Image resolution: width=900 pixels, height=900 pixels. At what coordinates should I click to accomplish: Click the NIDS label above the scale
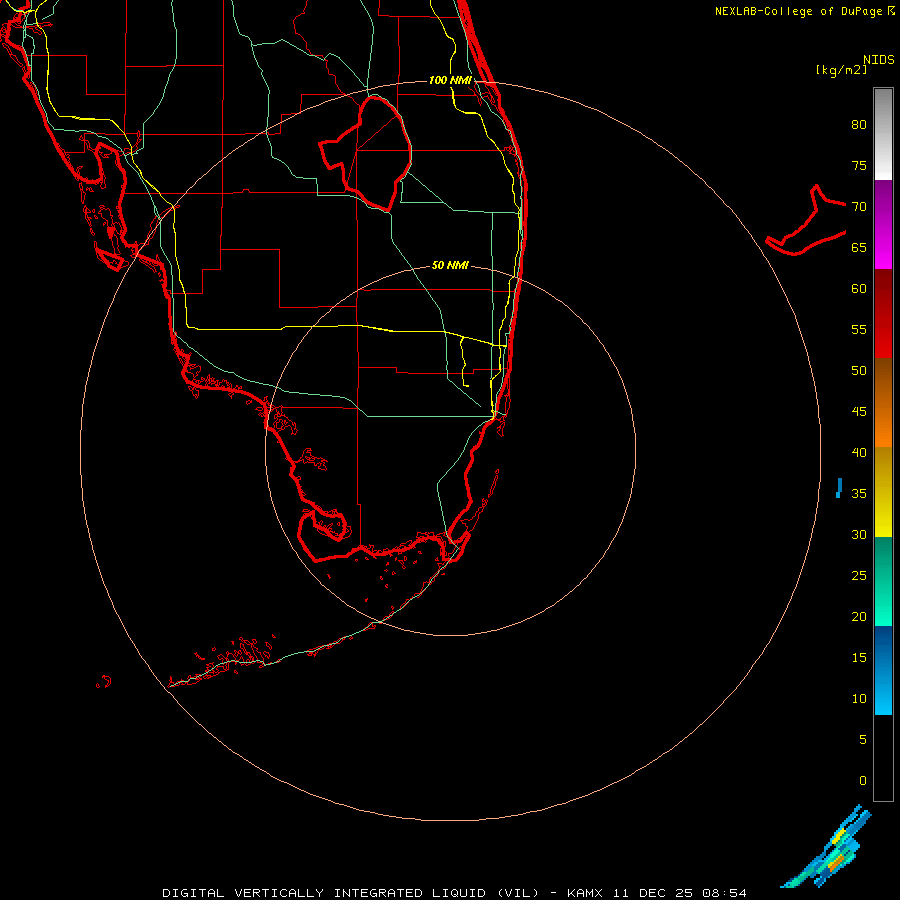pos(878,59)
